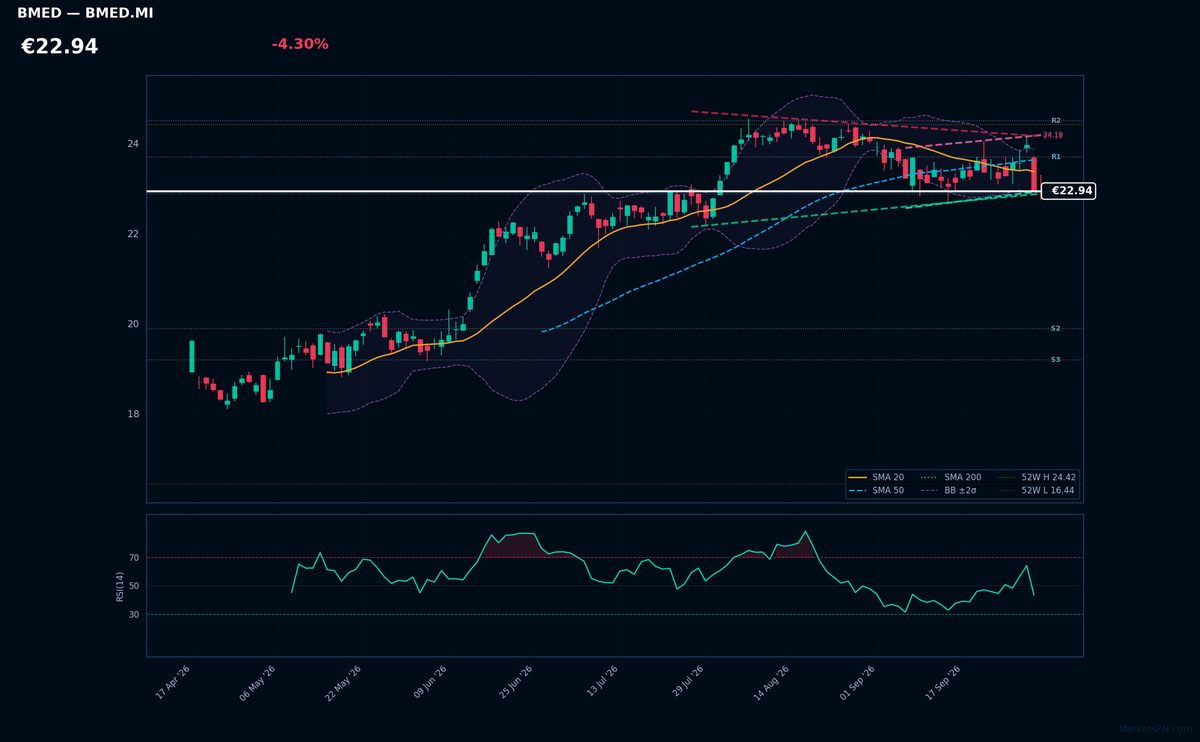
Task: Click the 50 level on the RSI axis
Action: click(134, 586)
